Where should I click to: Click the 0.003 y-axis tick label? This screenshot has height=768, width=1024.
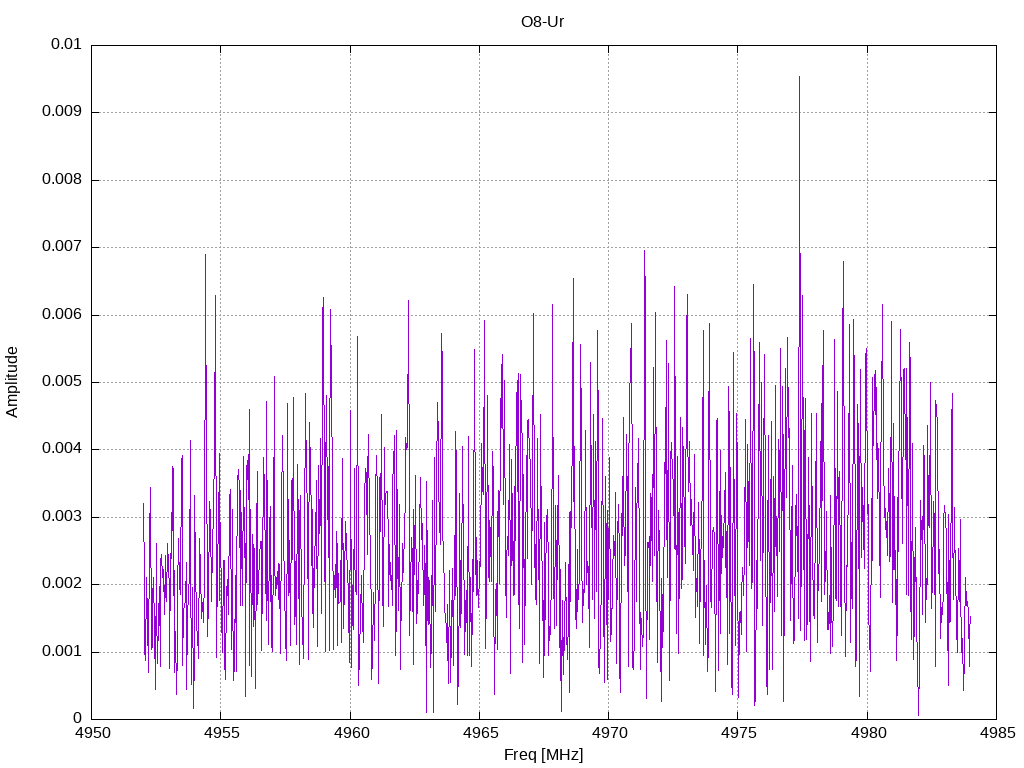point(61,517)
